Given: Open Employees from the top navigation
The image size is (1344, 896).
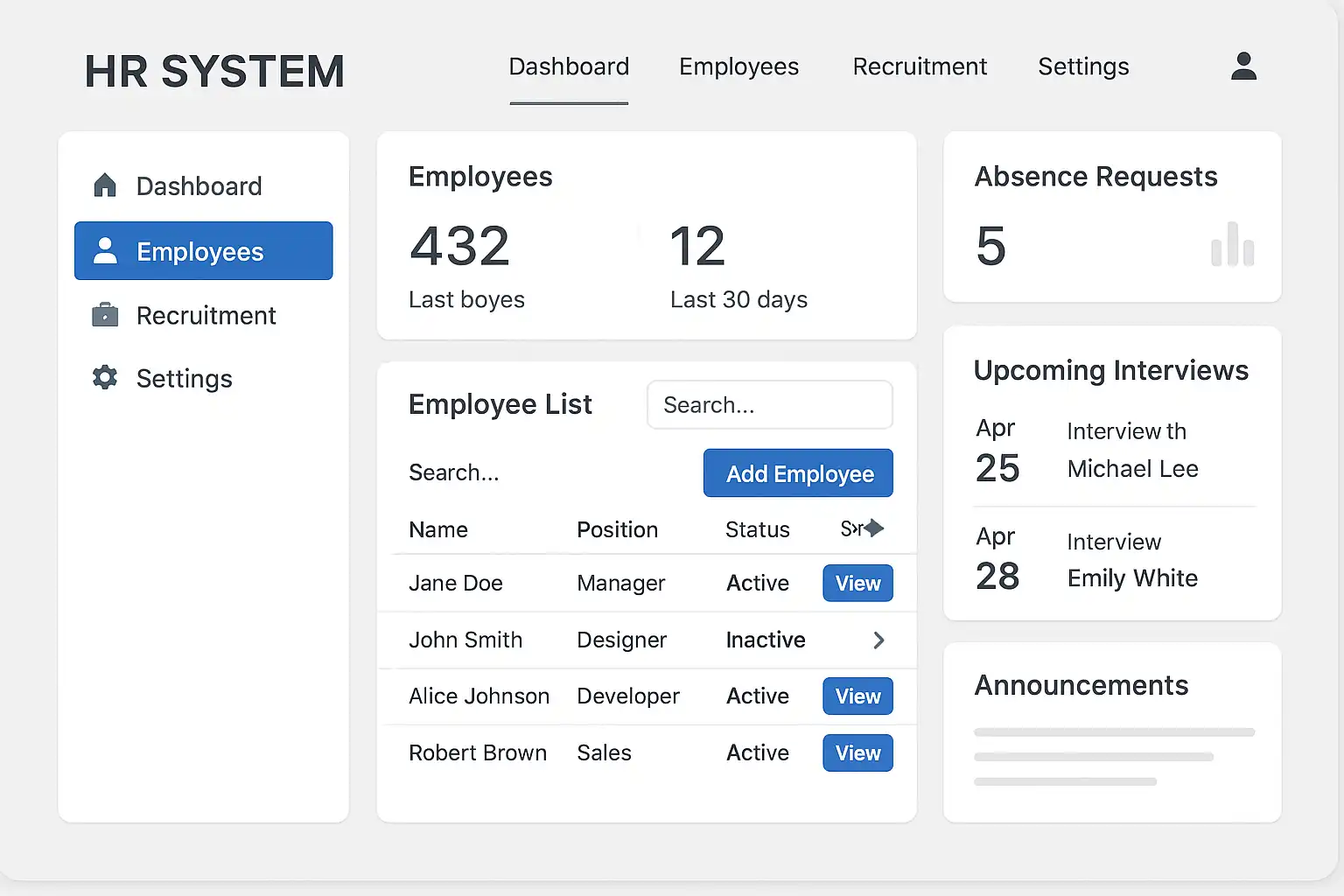Looking at the screenshot, I should pos(738,67).
